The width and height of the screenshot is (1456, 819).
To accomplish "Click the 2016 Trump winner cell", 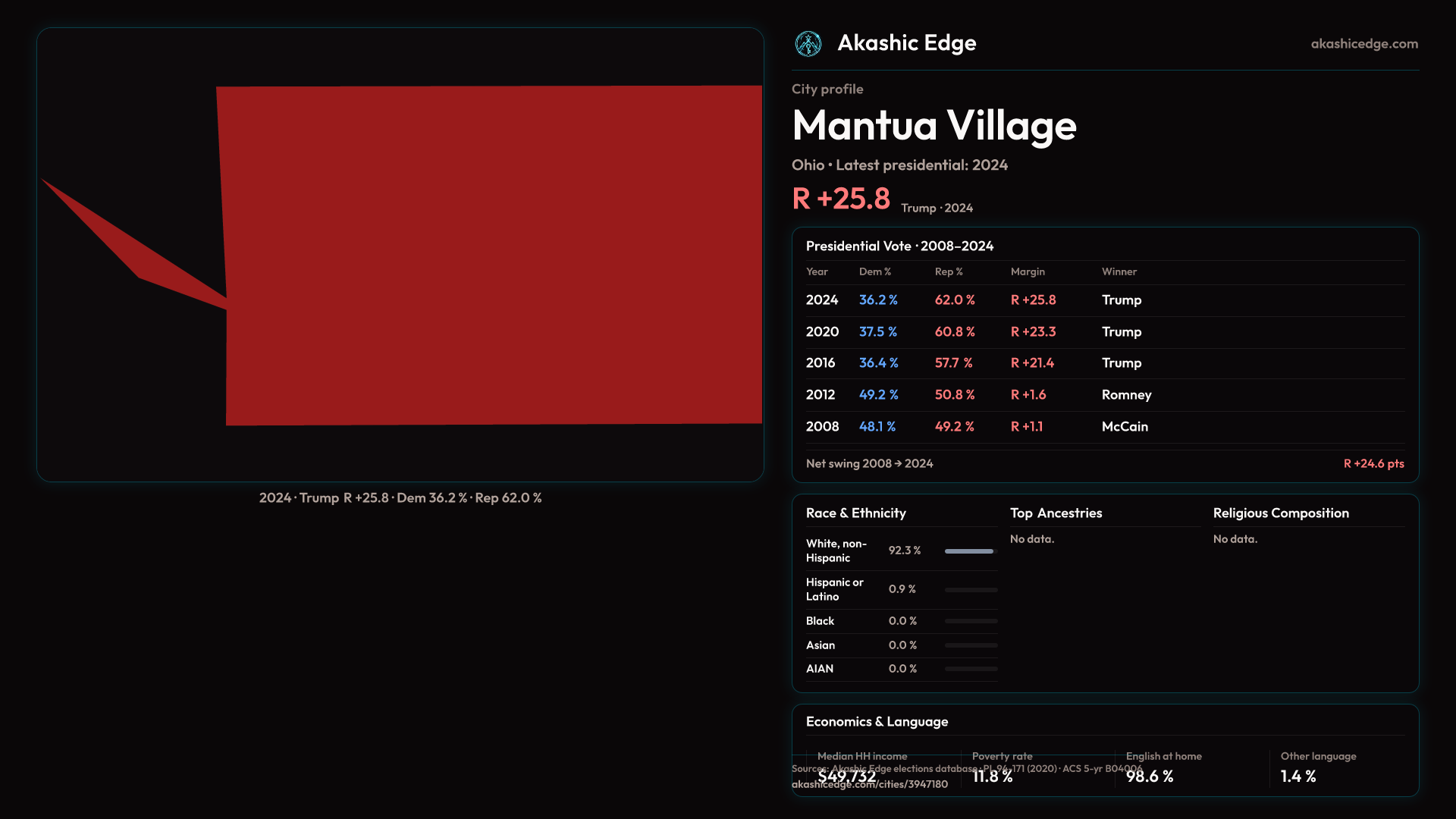I will 1121,363.
